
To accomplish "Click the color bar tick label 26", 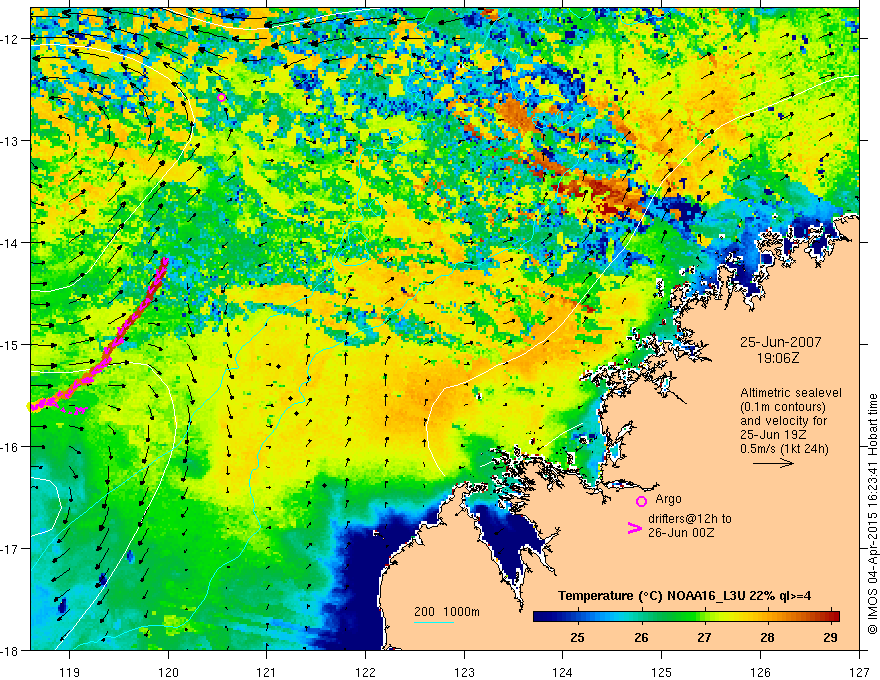I will [641, 637].
